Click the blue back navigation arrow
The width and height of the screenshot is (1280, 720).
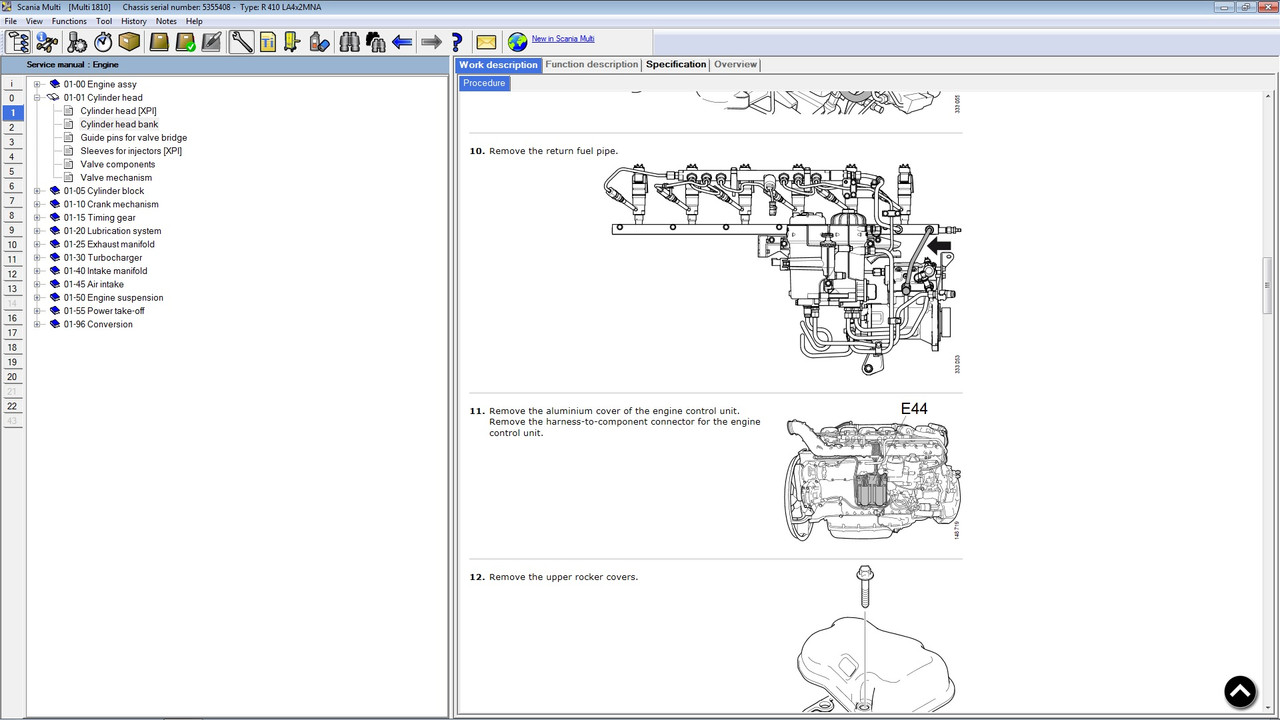[x=402, y=42]
